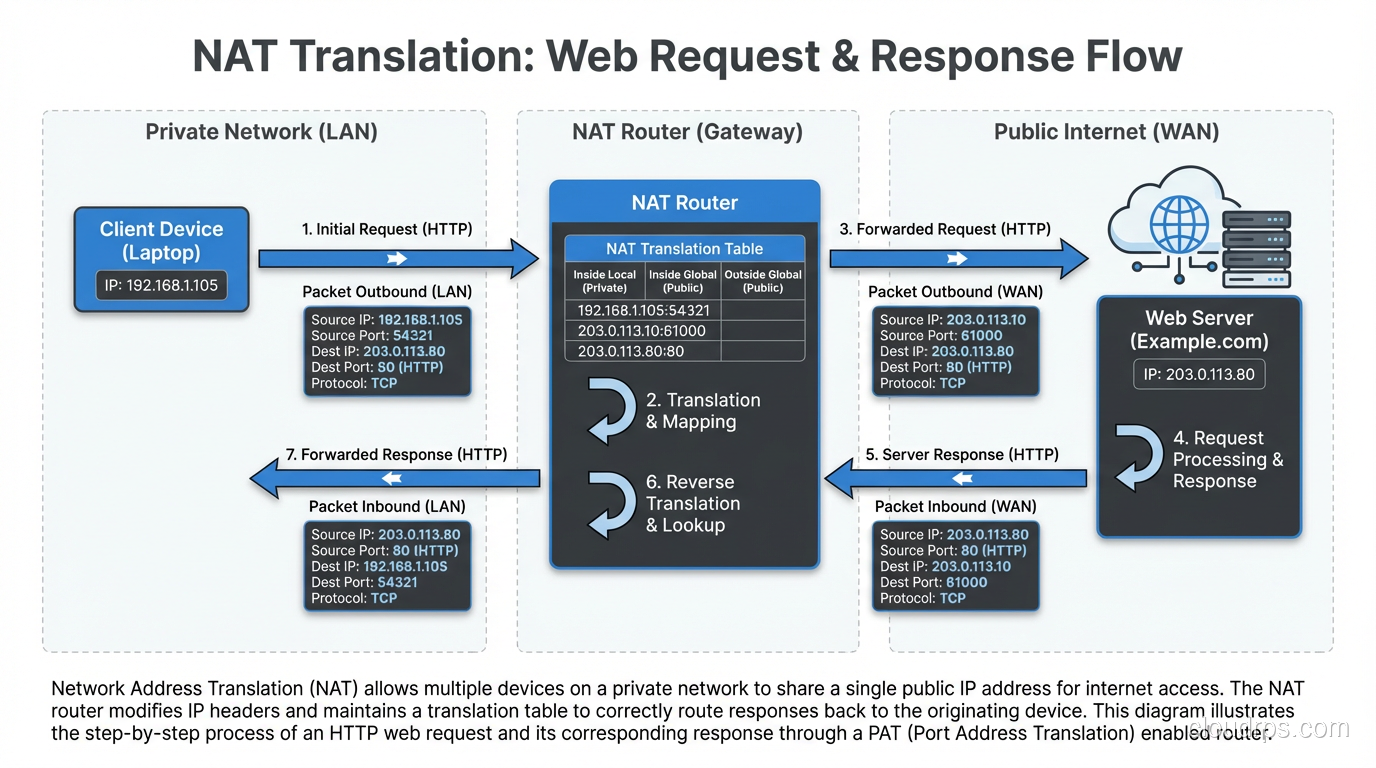
Task: Expand the 203.0.113.10:61000 table entry
Action: click(640, 330)
